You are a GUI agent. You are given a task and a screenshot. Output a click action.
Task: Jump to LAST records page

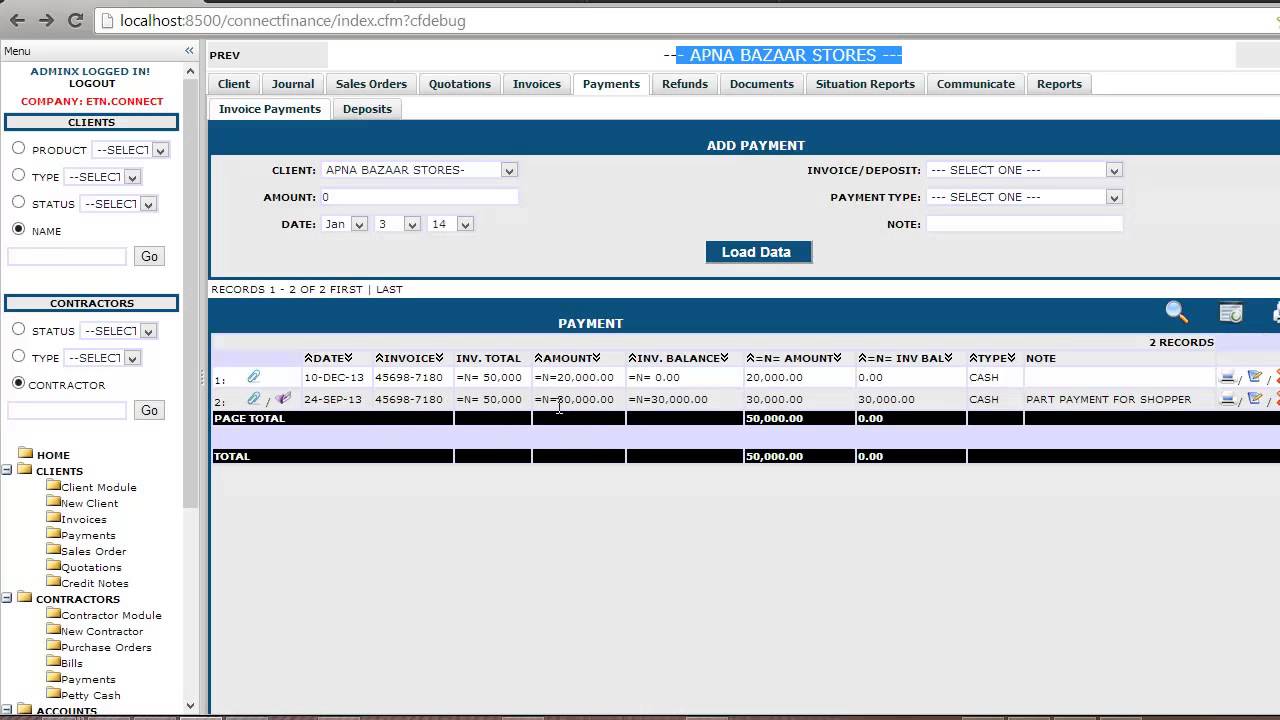tap(389, 289)
